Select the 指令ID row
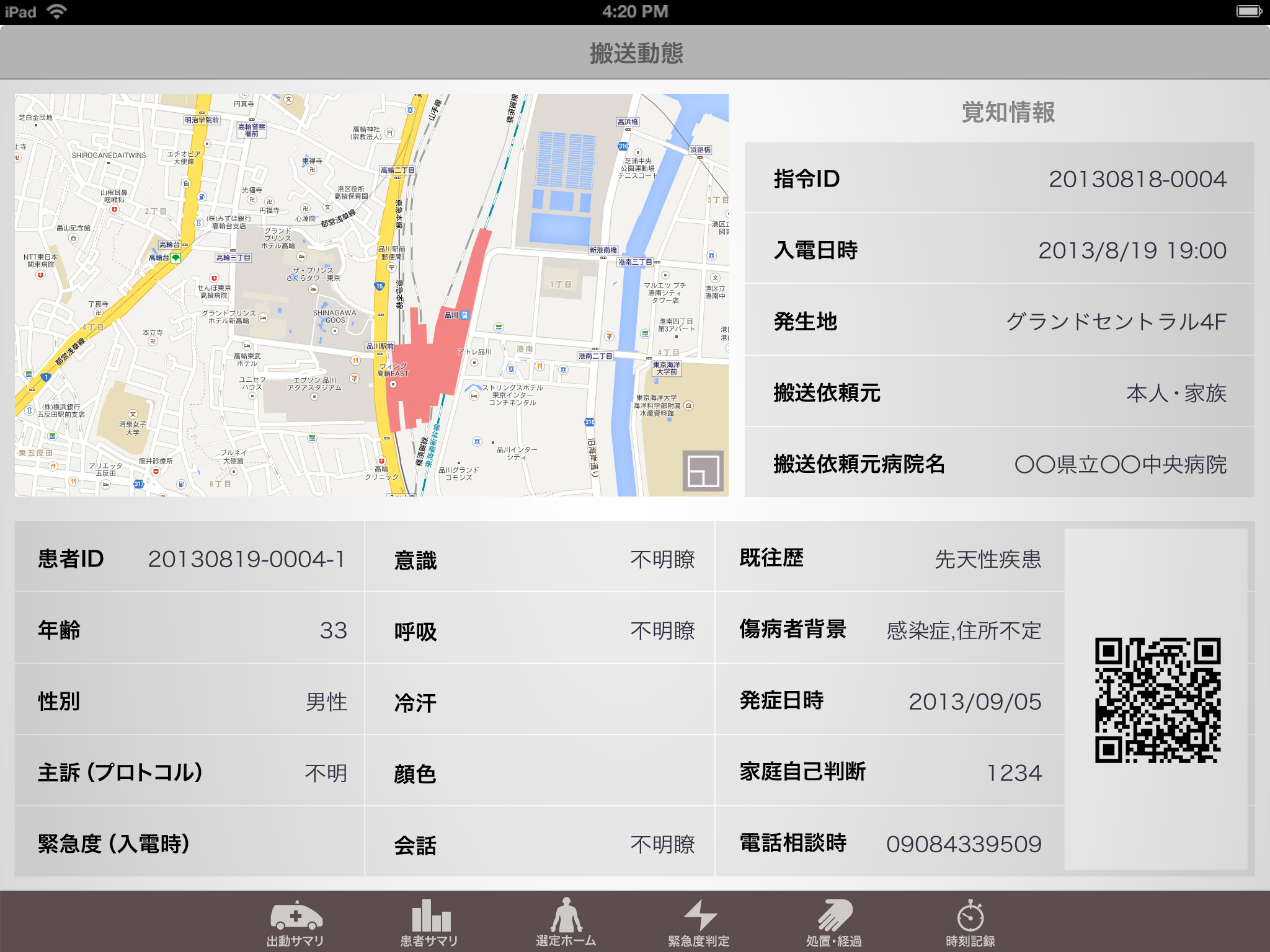The width and height of the screenshot is (1270, 952). tap(999, 179)
